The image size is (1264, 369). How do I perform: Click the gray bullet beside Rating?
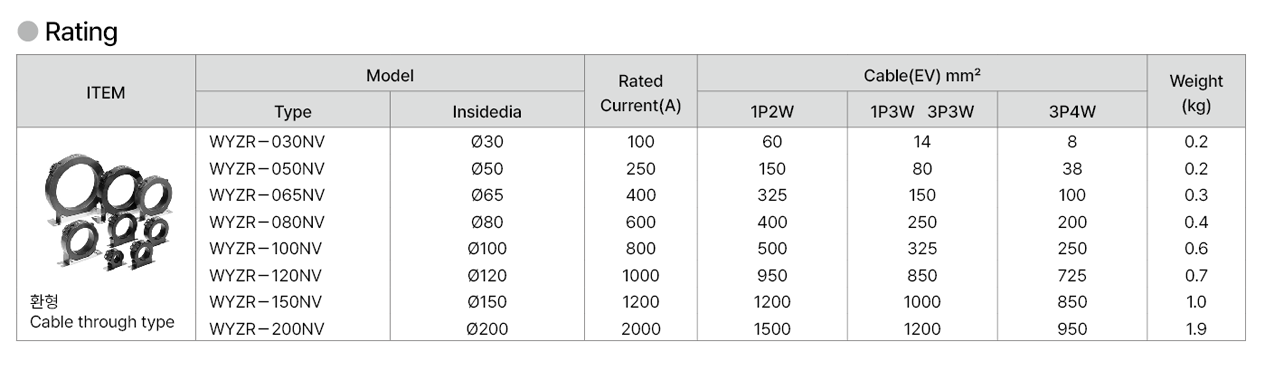[29, 32]
